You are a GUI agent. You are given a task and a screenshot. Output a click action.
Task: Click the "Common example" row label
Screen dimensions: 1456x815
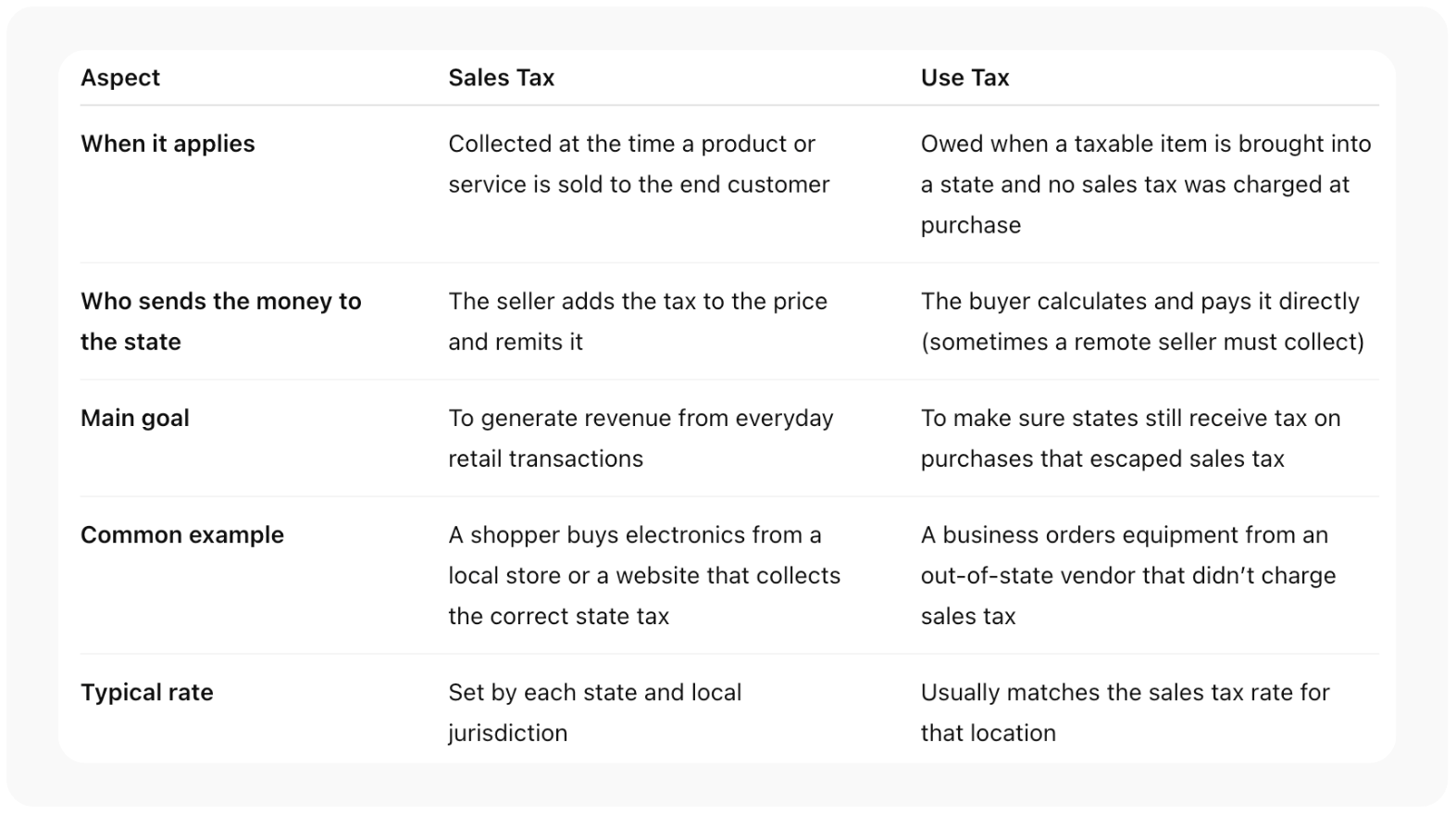click(182, 534)
